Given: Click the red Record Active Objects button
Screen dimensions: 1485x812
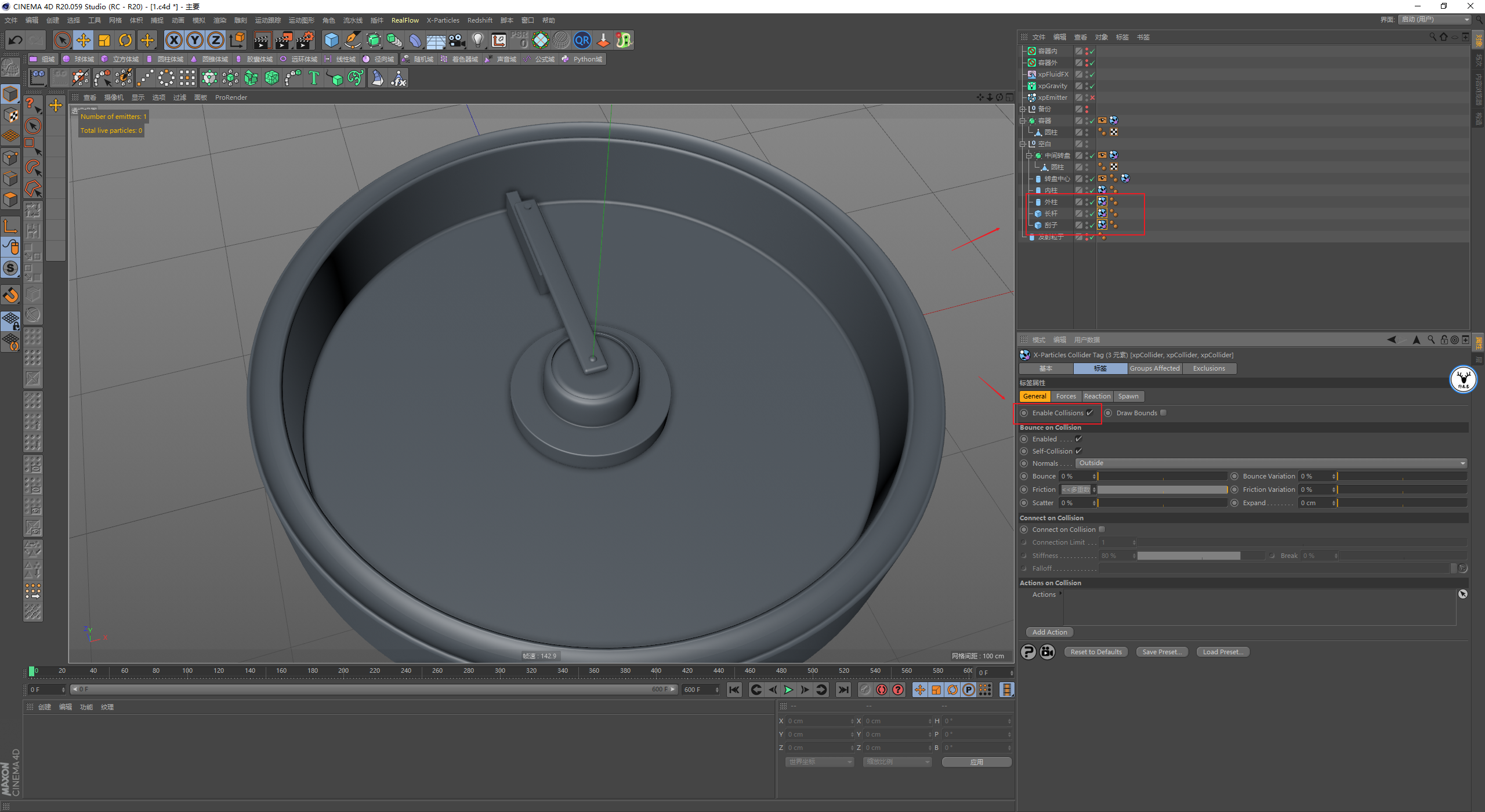Looking at the screenshot, I should tap(881, 690).
